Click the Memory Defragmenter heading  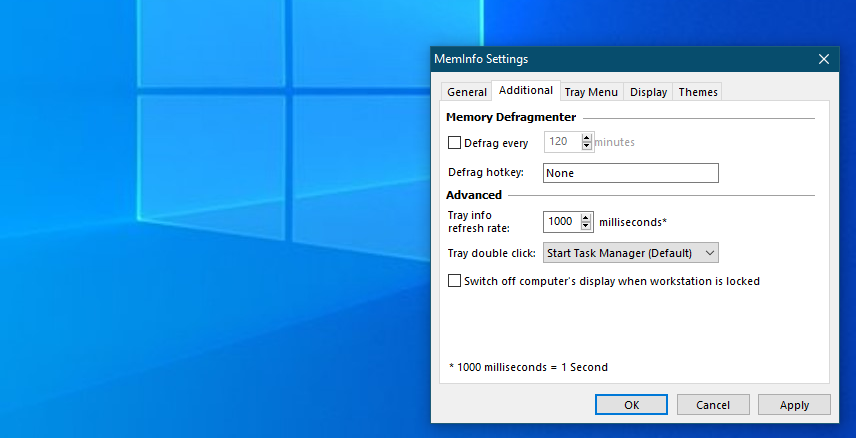coord(511,117)
